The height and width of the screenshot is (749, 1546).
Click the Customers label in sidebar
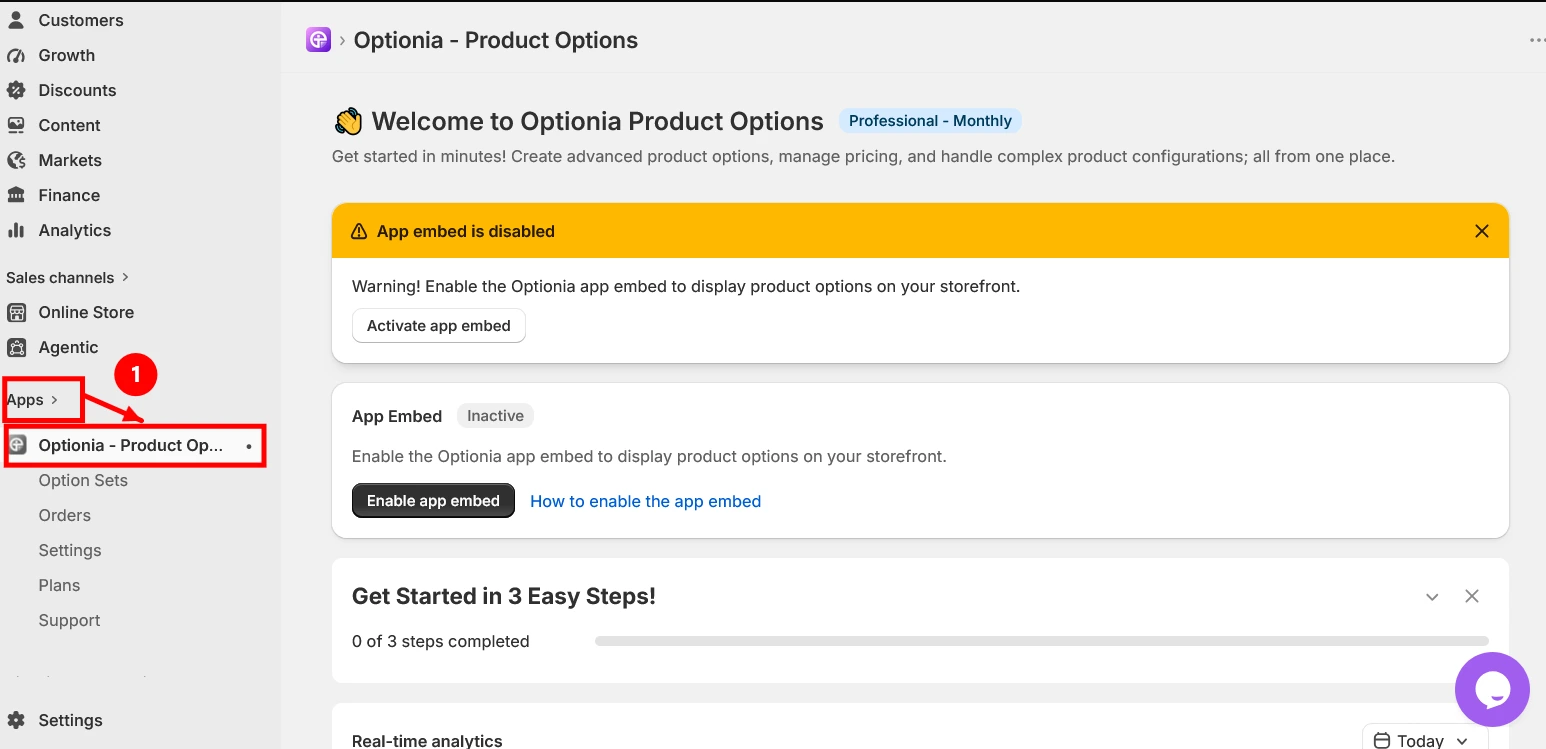pyautogui.click(x=81, y=20)
